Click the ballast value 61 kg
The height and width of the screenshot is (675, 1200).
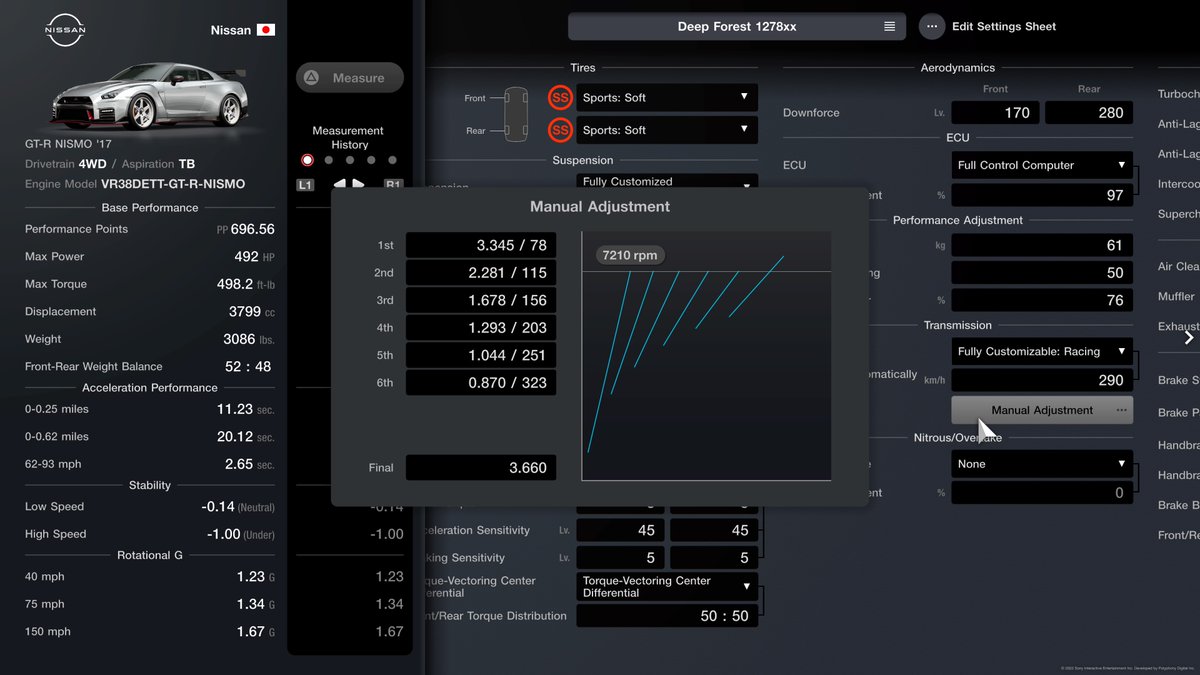[1042, 245]
